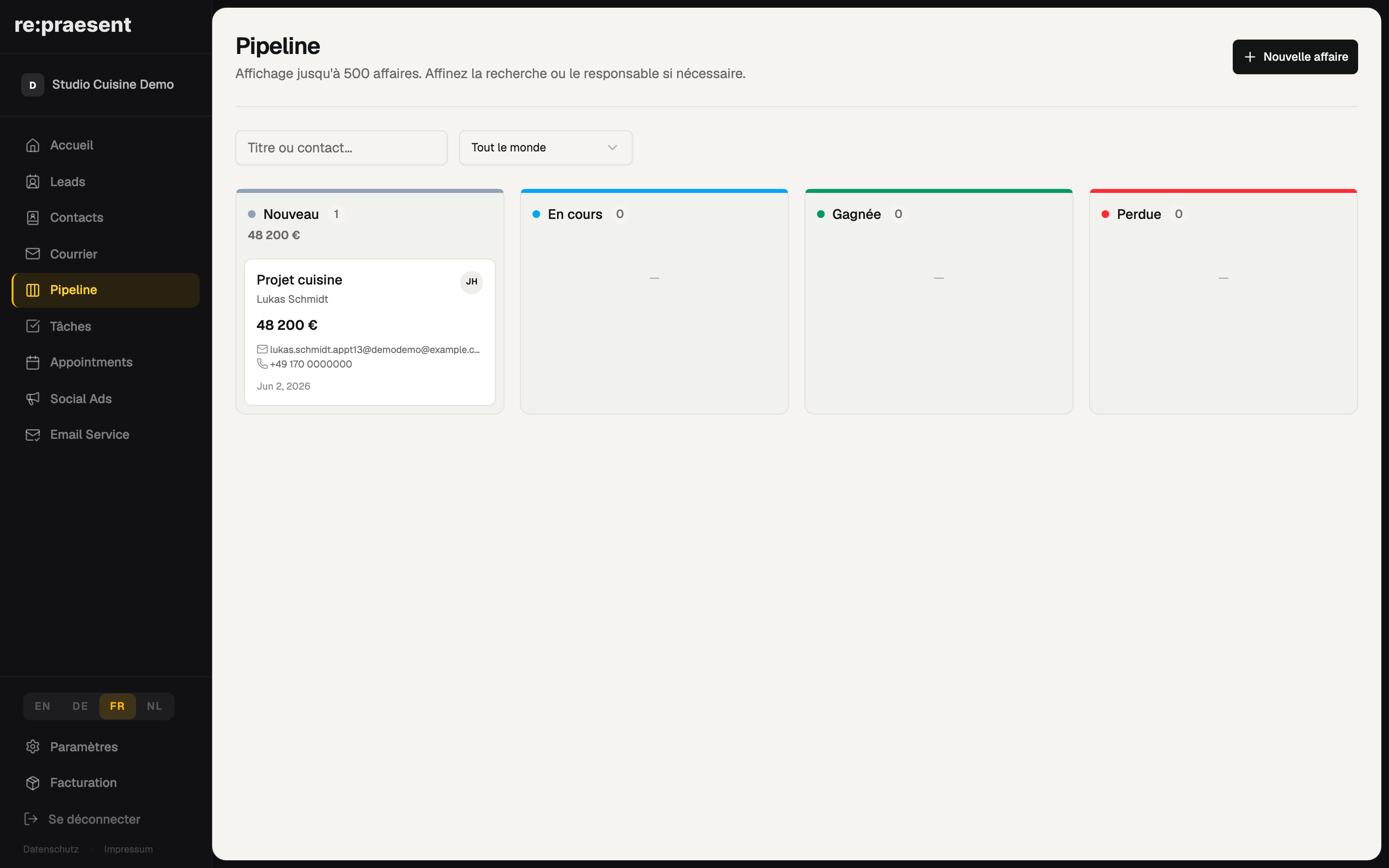Viewport: 1389px width, 868px height.
Task: Click the Gagnée column header
Action: (857, 214)
